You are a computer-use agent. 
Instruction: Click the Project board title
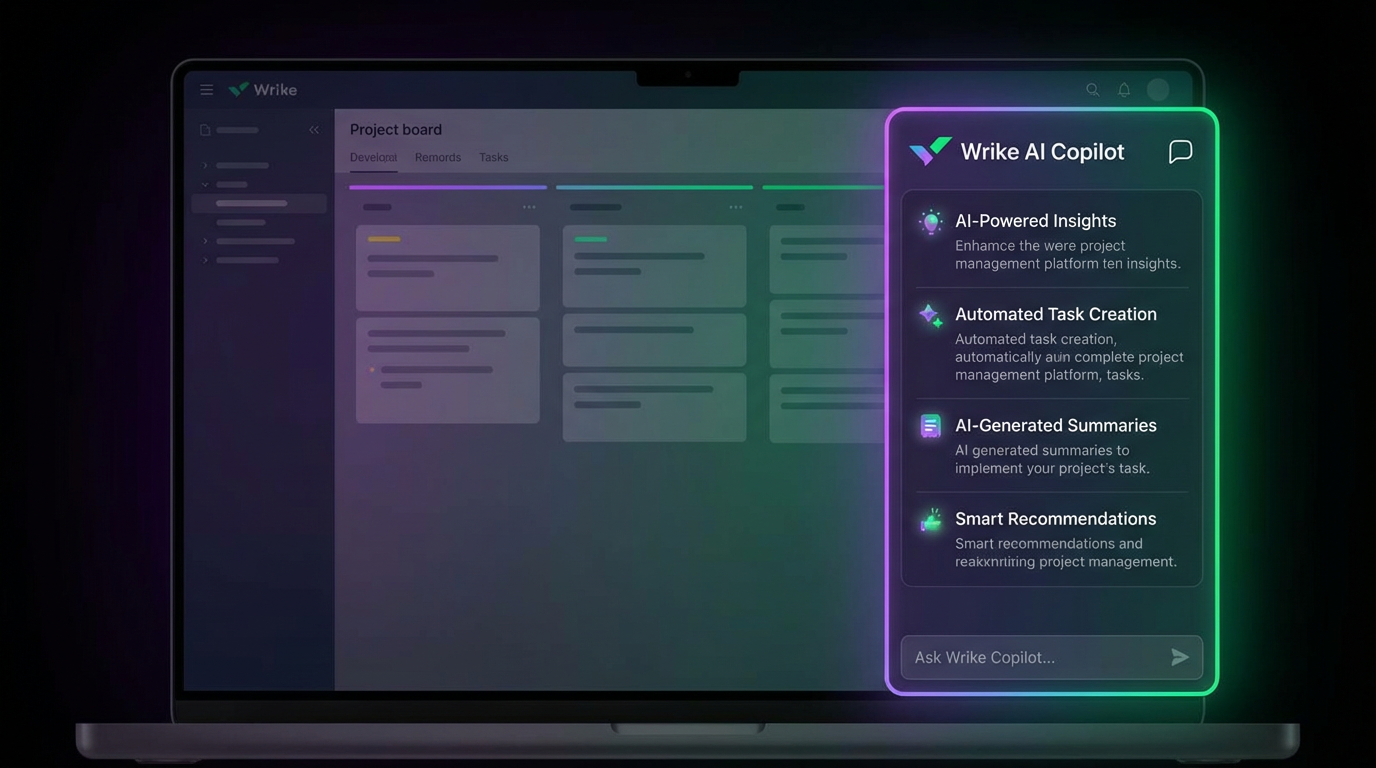396,129
